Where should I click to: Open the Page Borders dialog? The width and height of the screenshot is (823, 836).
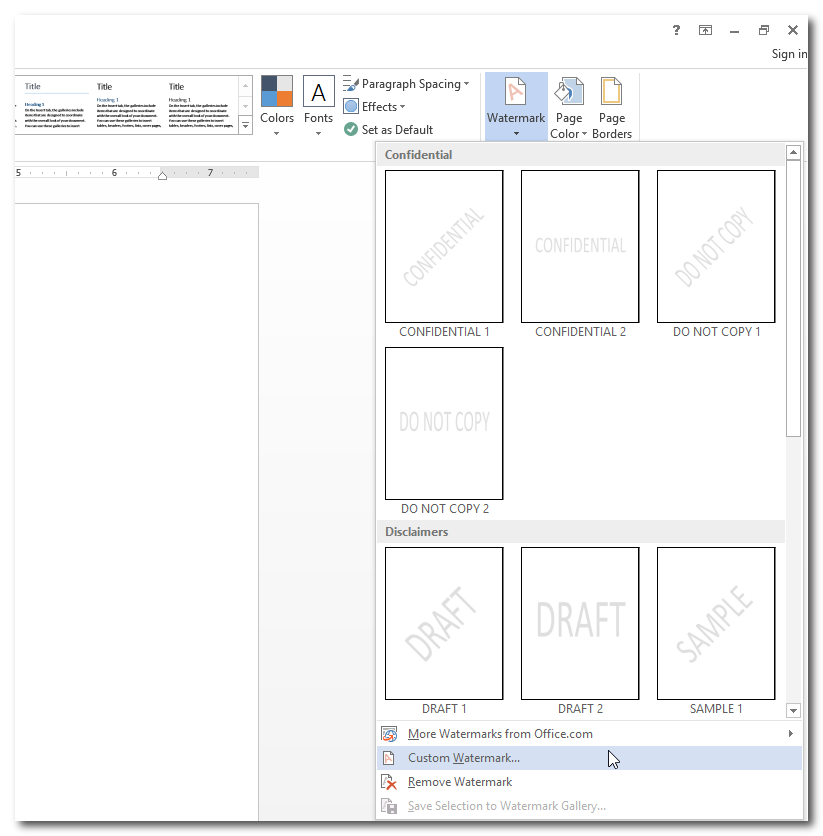pyautogui.click(x=611, y=107)
